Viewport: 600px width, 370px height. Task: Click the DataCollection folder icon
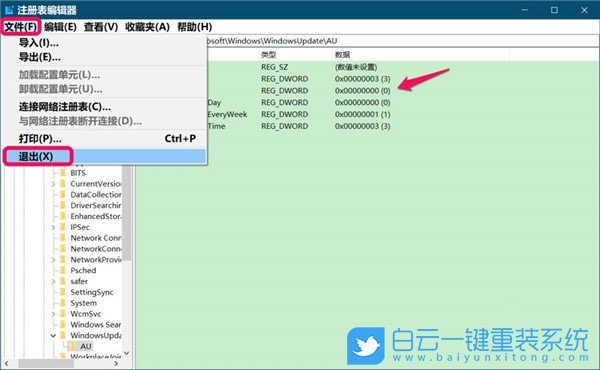(63, 194)
